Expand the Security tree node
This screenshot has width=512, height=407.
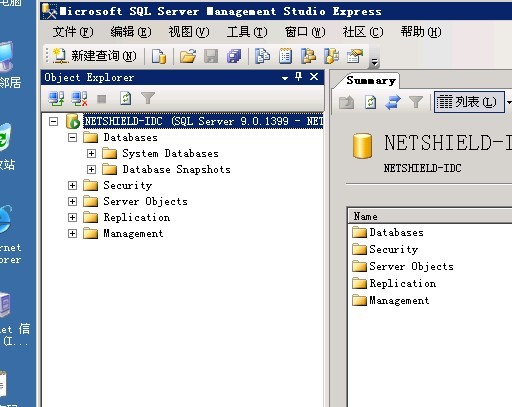coord(72,185)
